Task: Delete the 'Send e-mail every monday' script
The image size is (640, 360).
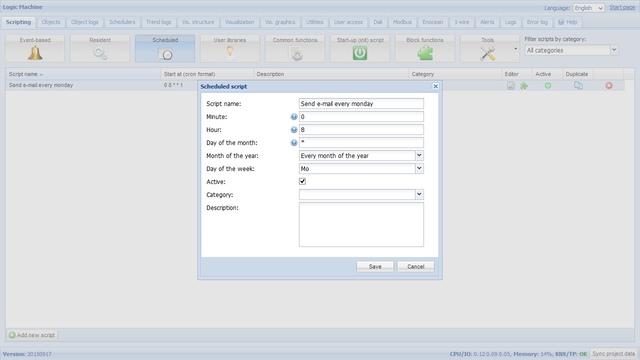Action: coord(609,85)
